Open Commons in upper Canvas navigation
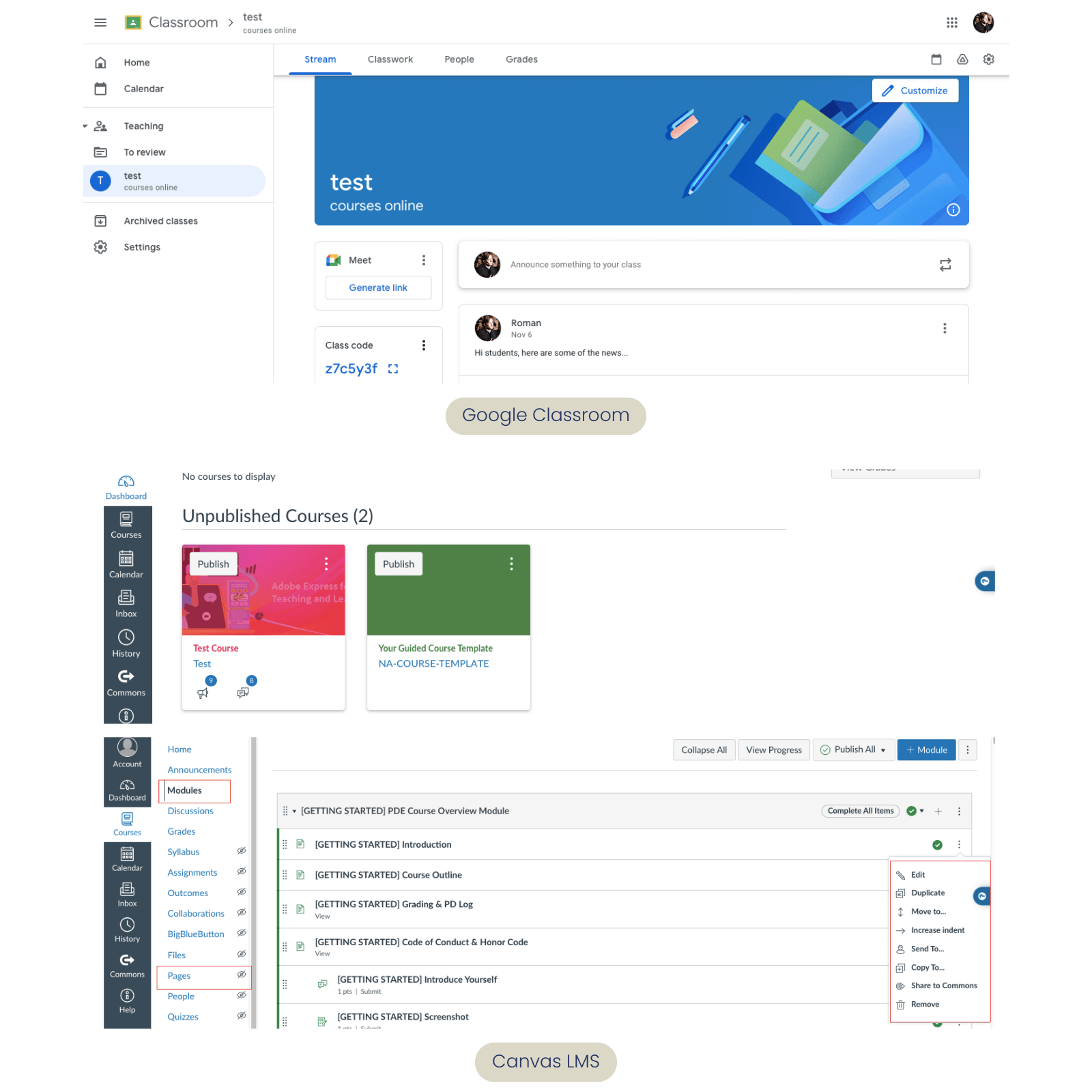Image resolution: width=1092 pixels, height=1092 pixels. tap(126, 683)
